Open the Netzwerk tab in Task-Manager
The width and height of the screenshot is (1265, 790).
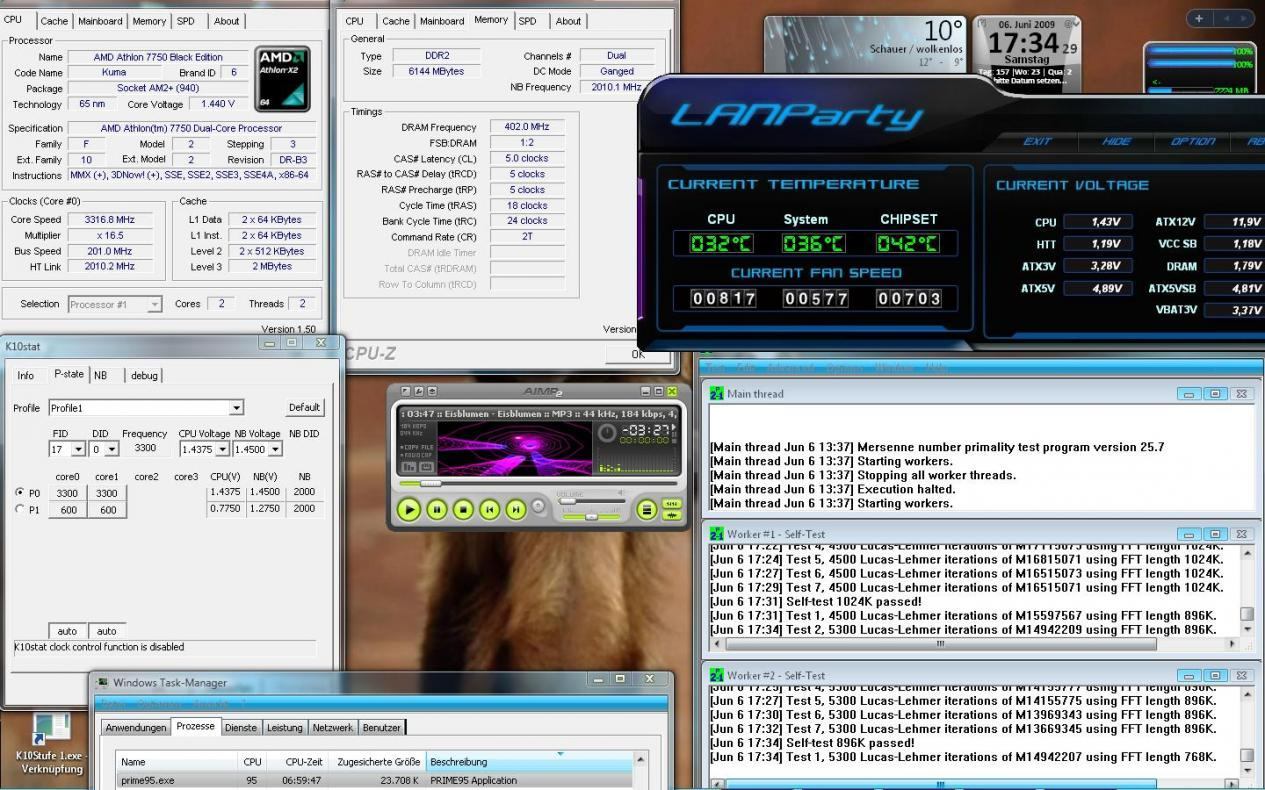pyautogui.click(x=332, y=728)
